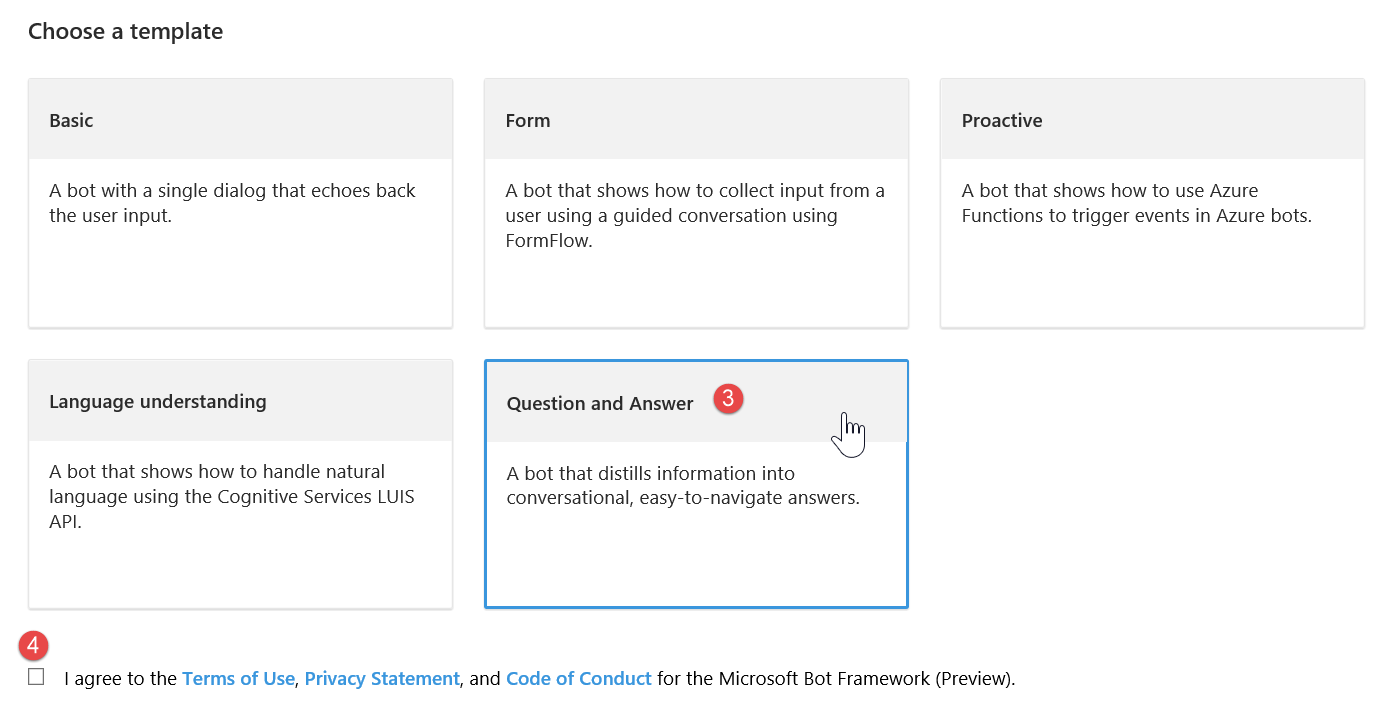
Task: Check the agreement checkbox
Action: tap(37, 677)
